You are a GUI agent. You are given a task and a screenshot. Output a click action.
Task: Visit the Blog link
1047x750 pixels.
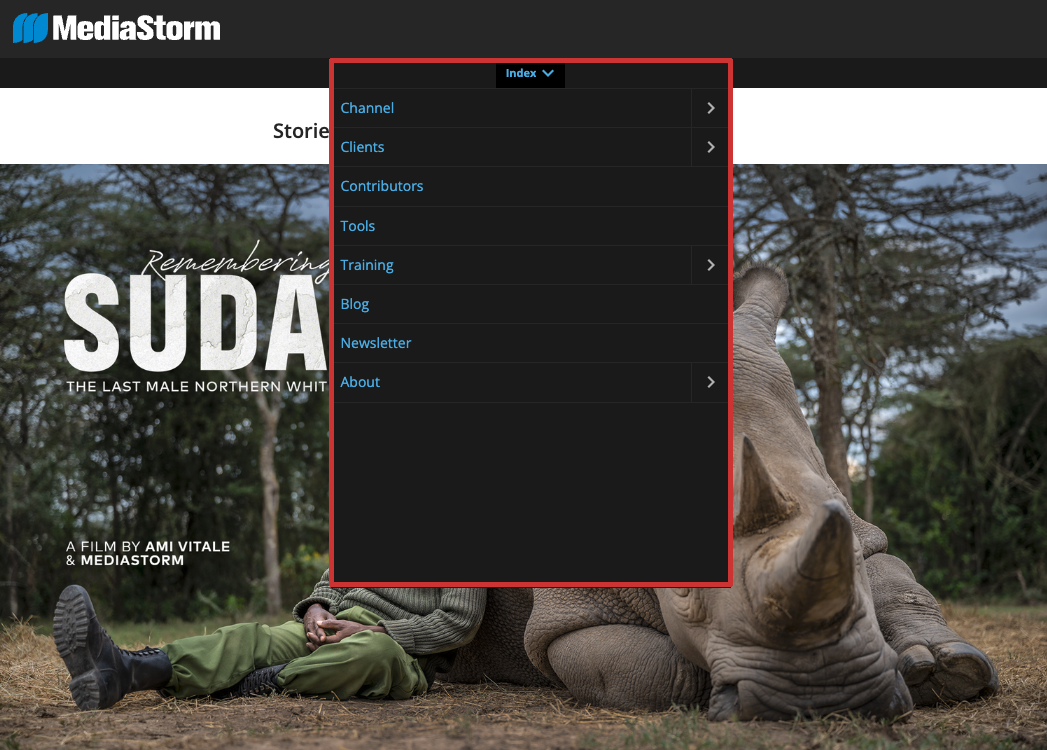[354, 304]
